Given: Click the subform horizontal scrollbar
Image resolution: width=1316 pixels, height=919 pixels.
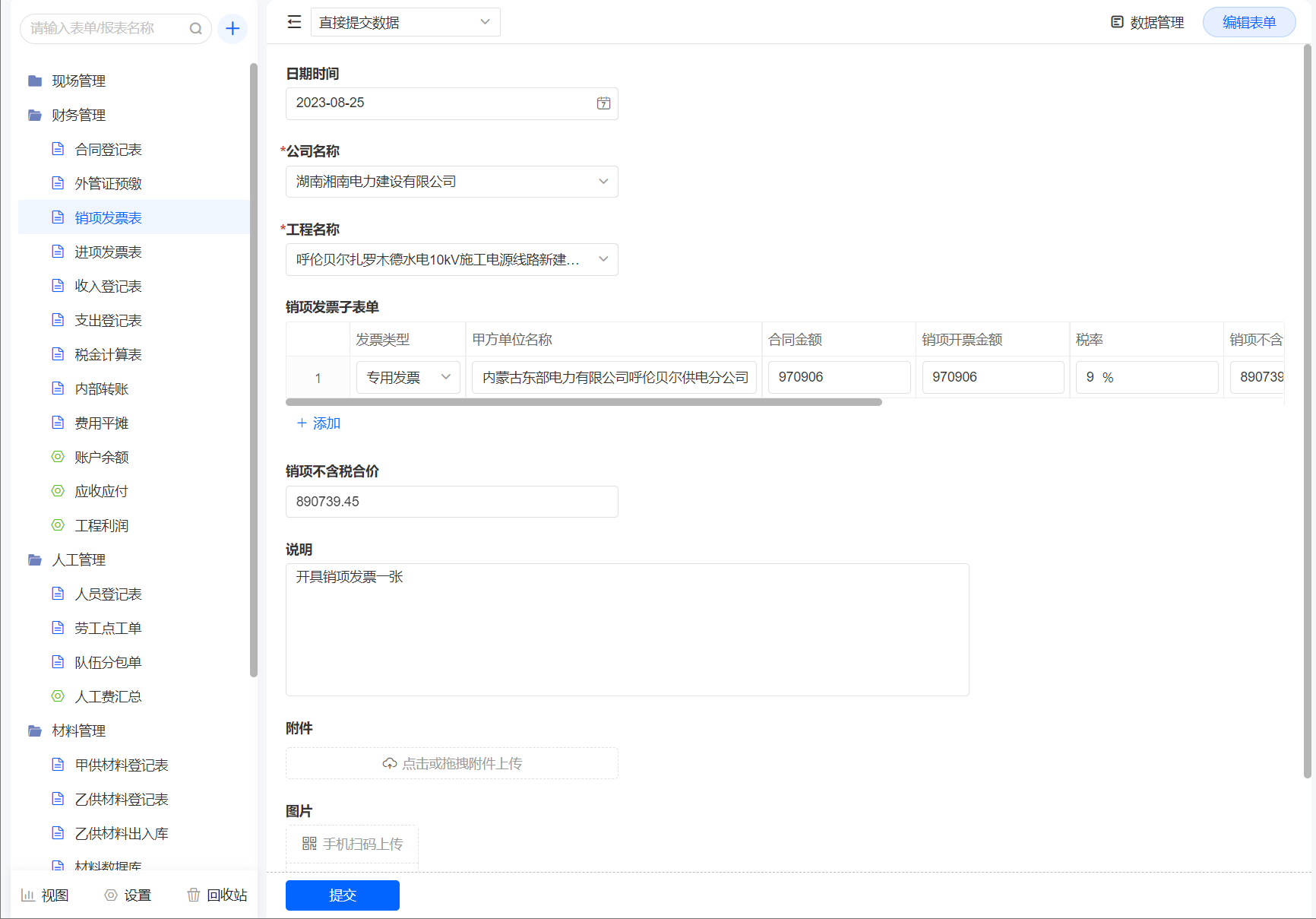Looking at the screenshot, I should coord(584,402).
